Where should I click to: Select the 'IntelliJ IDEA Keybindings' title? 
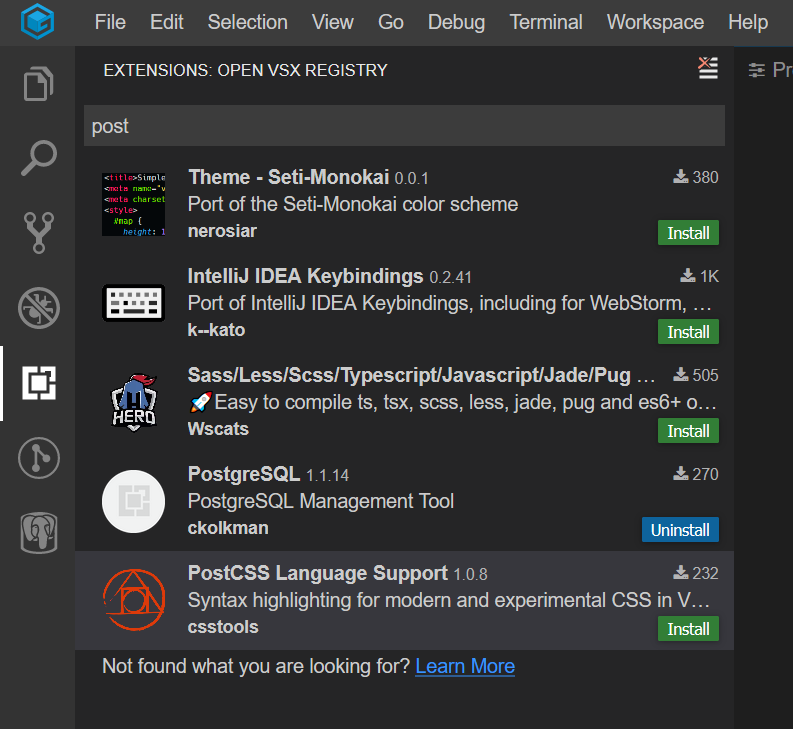pyautogui.click(x=305, y=276)
